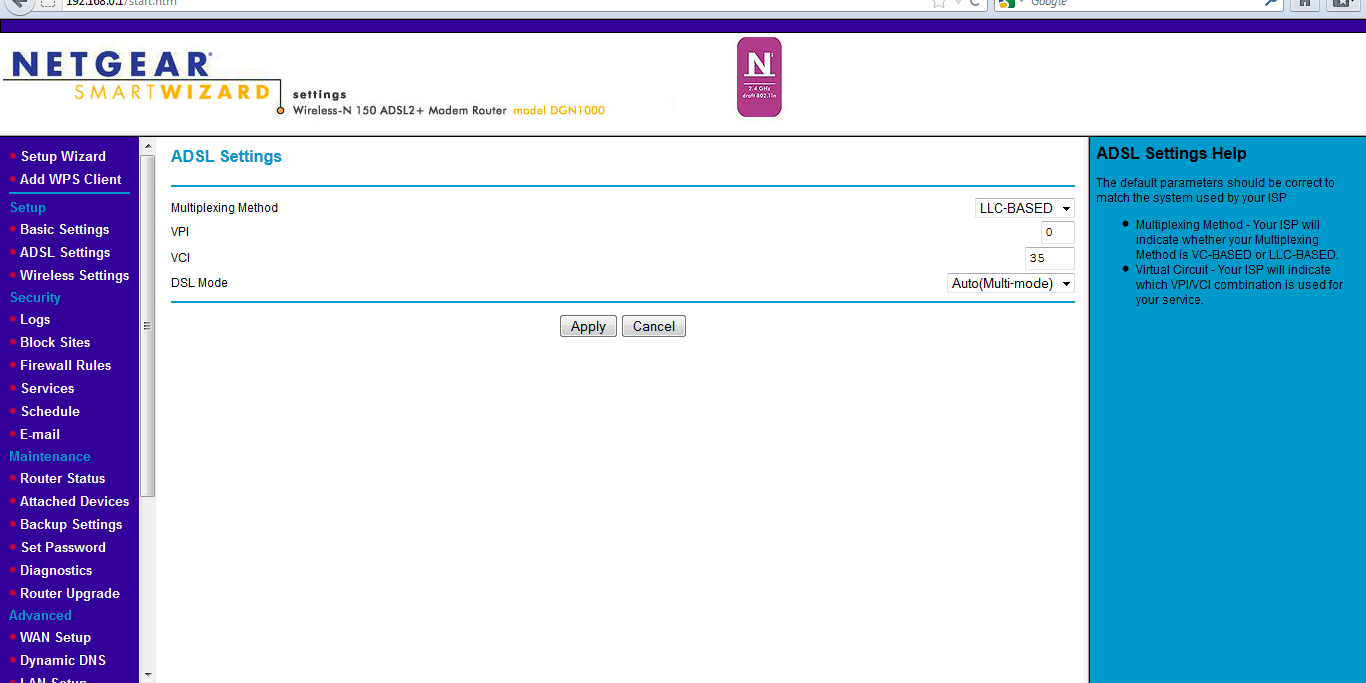Click the Cancel button
The image size is (1366, 683).
coord(653,326)
